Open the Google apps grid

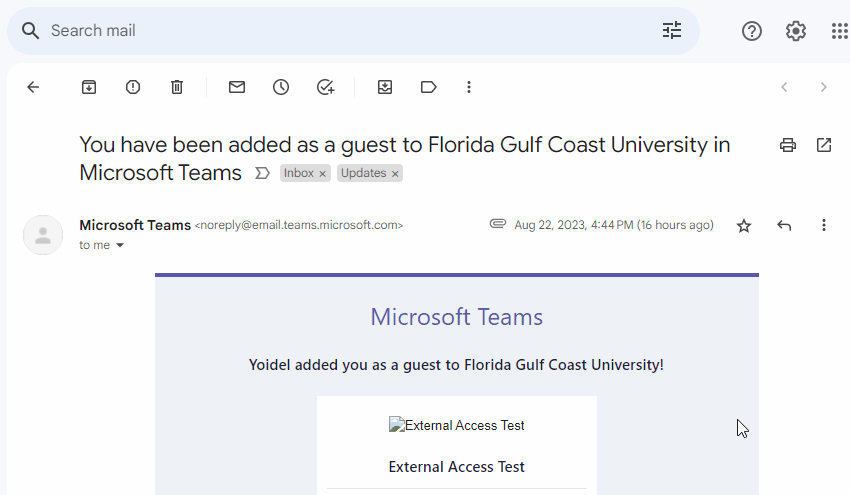coord(840,31)
